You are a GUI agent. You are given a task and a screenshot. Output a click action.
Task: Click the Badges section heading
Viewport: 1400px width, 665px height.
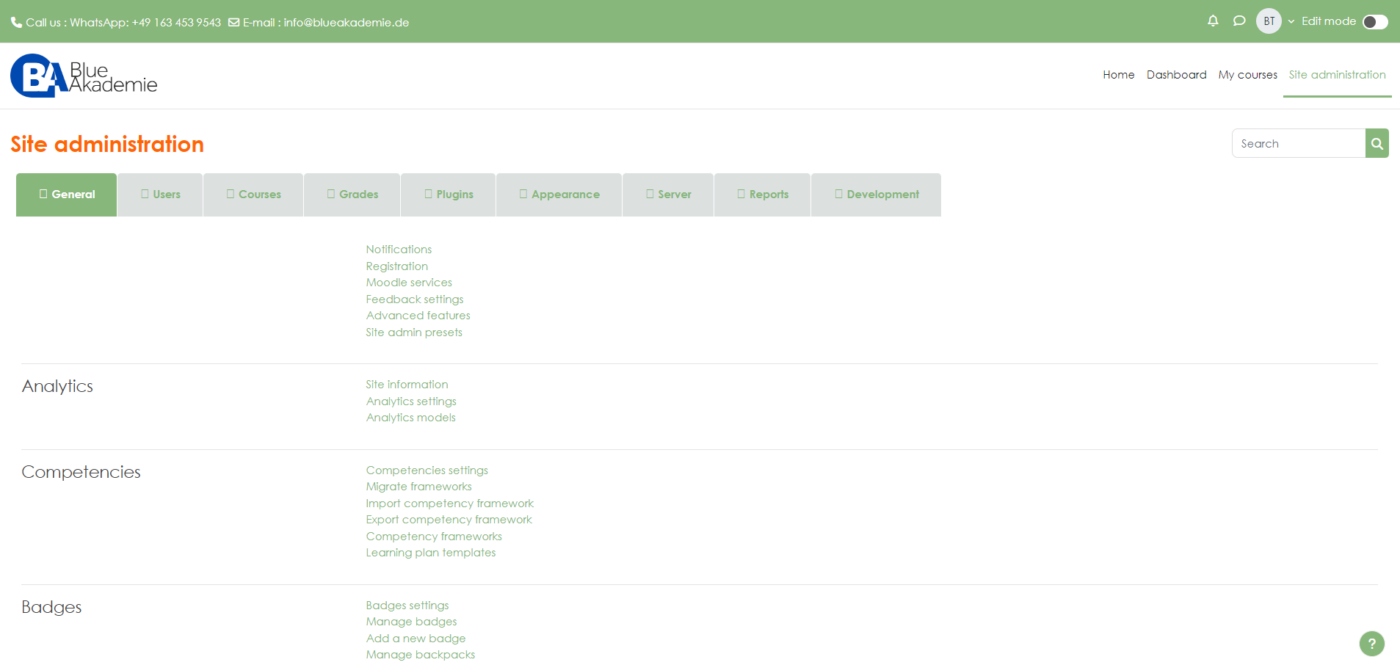pyautogui.click(x=51, y=607)
